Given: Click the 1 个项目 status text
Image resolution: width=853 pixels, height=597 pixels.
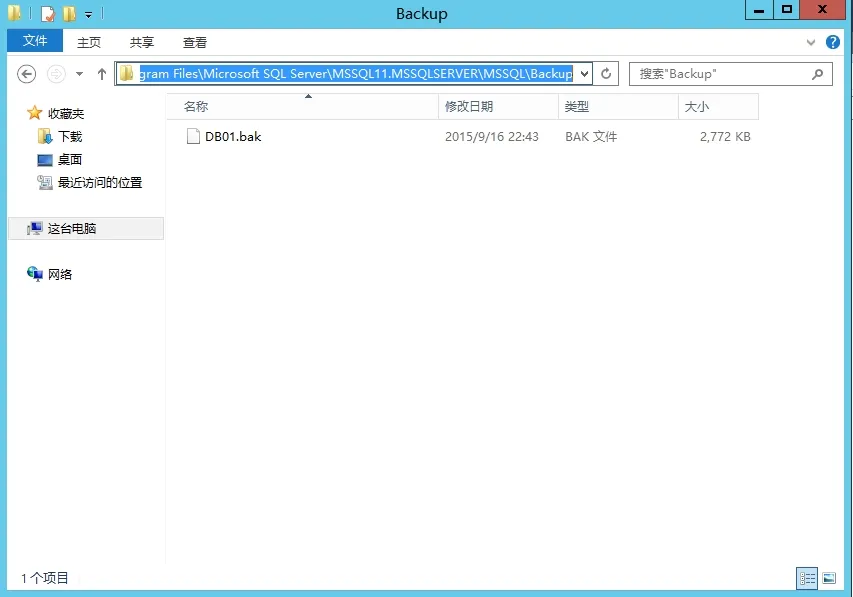Looking at the screenshot, I should [45, 578].
